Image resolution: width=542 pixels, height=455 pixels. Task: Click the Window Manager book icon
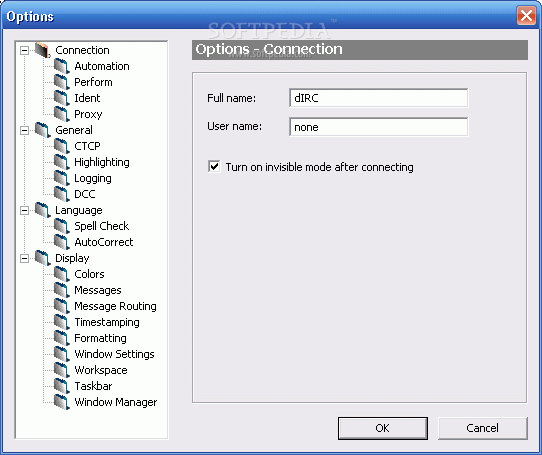(x=62, y=402)
